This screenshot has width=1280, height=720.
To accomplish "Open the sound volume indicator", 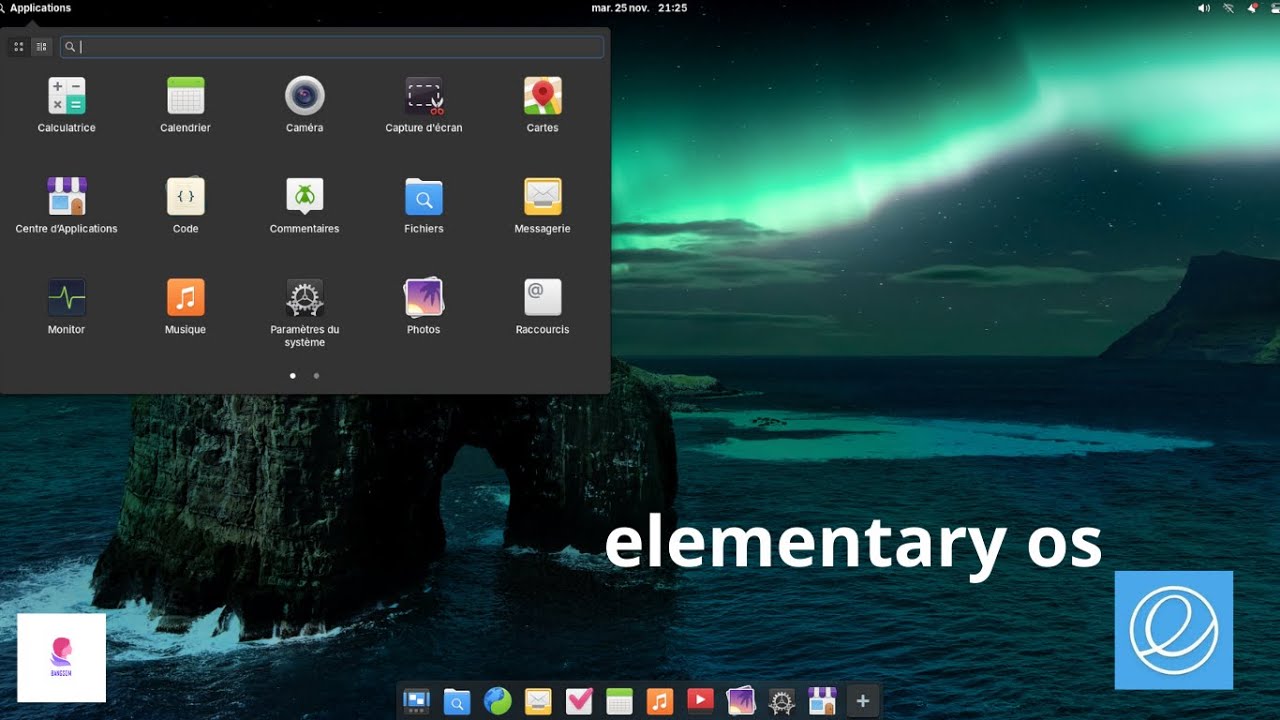I will (1203, 8).
